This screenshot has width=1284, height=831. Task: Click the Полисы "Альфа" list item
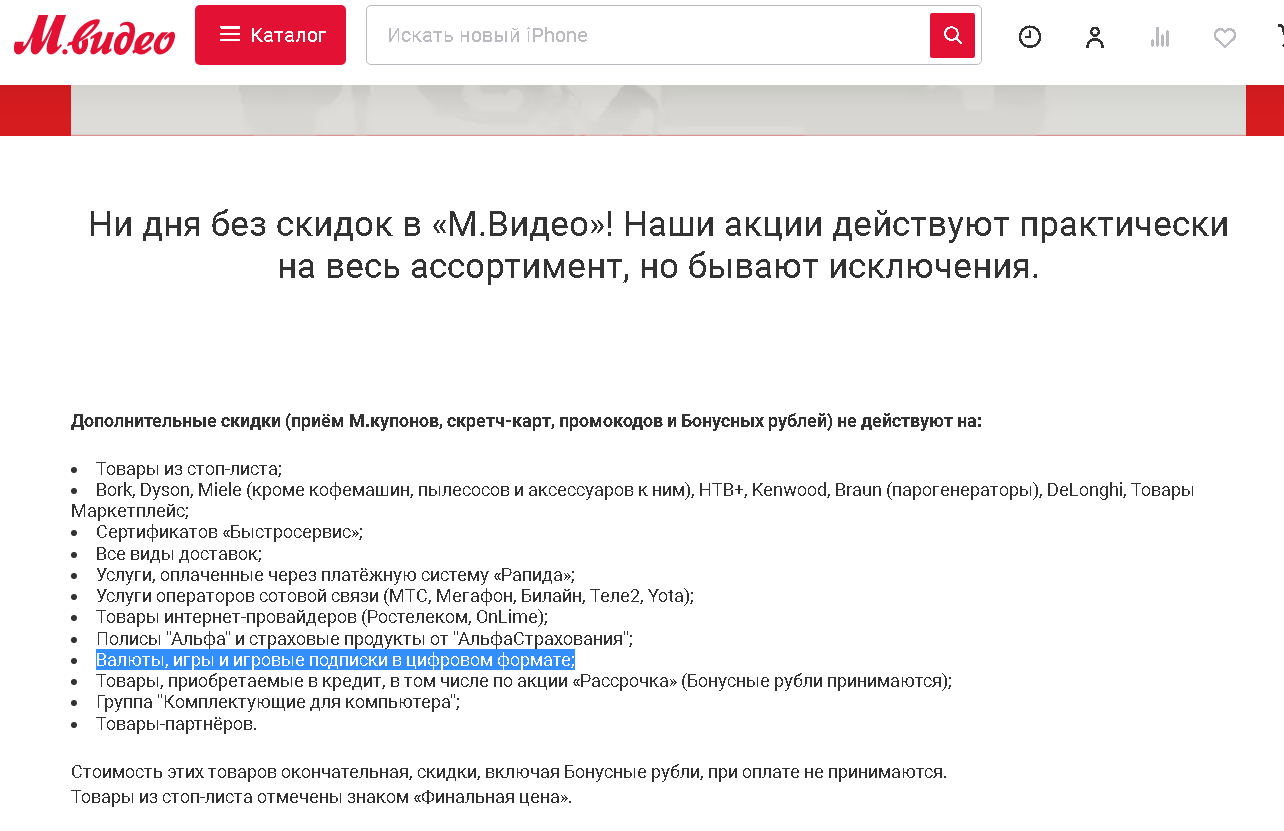coord(364,639)
